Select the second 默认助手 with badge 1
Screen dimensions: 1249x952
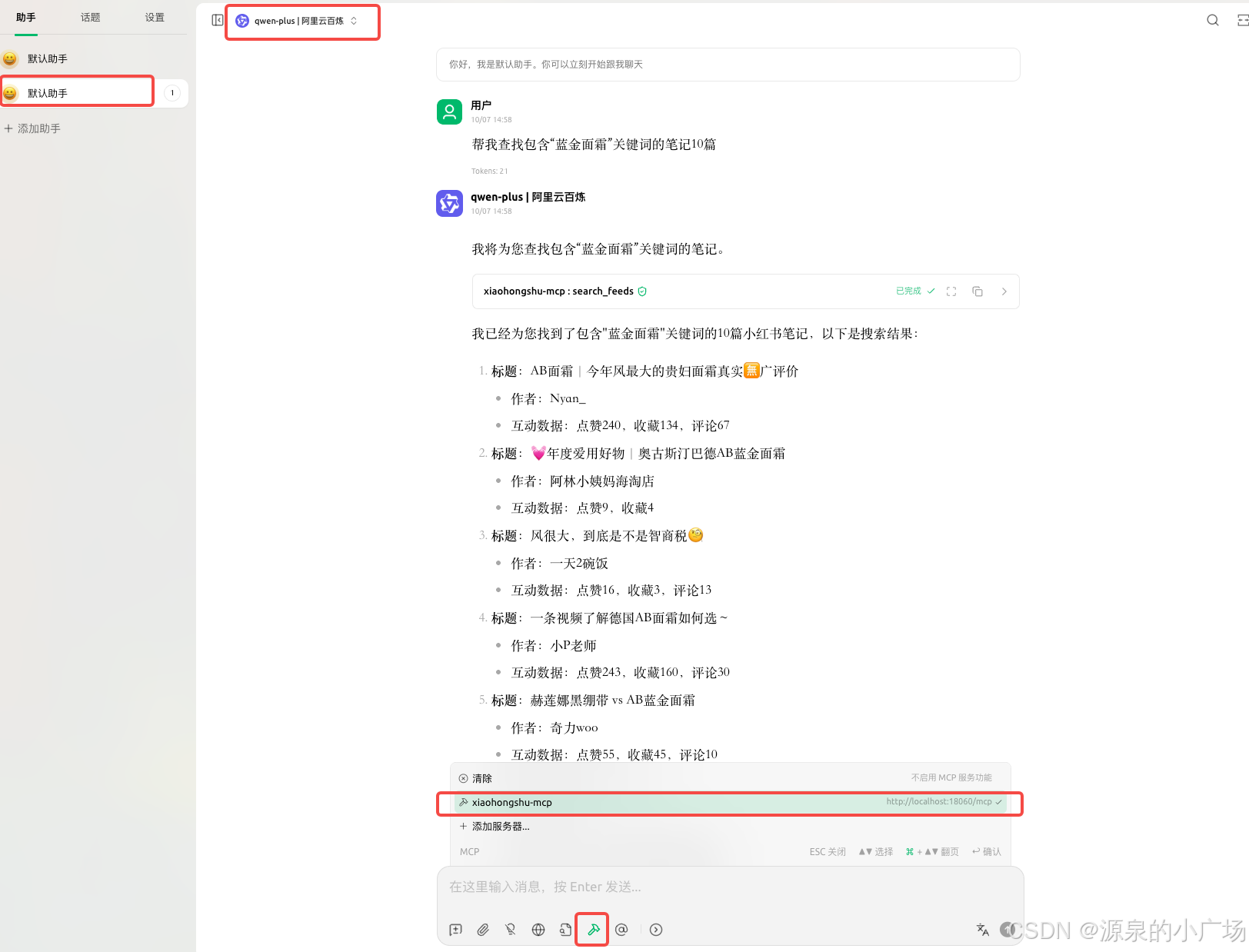94,93
